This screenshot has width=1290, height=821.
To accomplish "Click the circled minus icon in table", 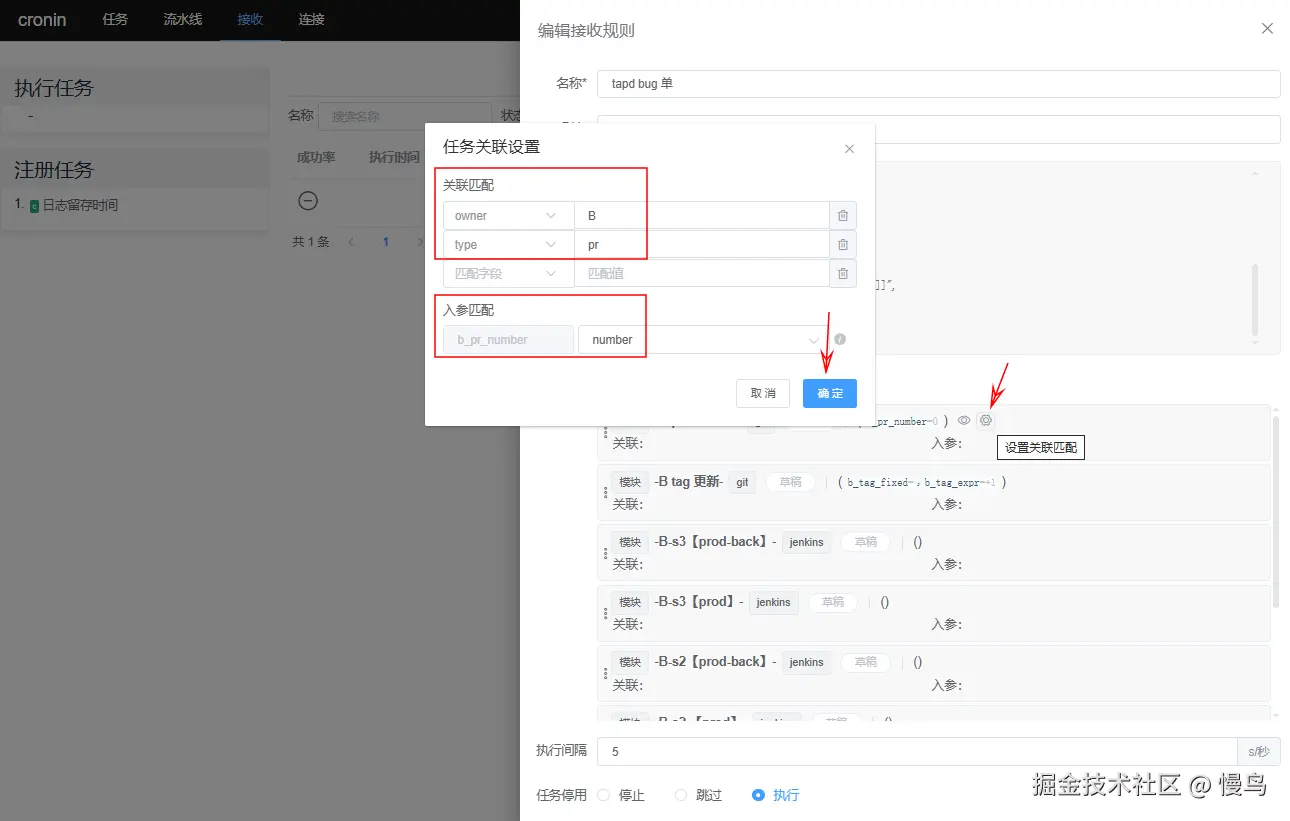I will 309,201.
